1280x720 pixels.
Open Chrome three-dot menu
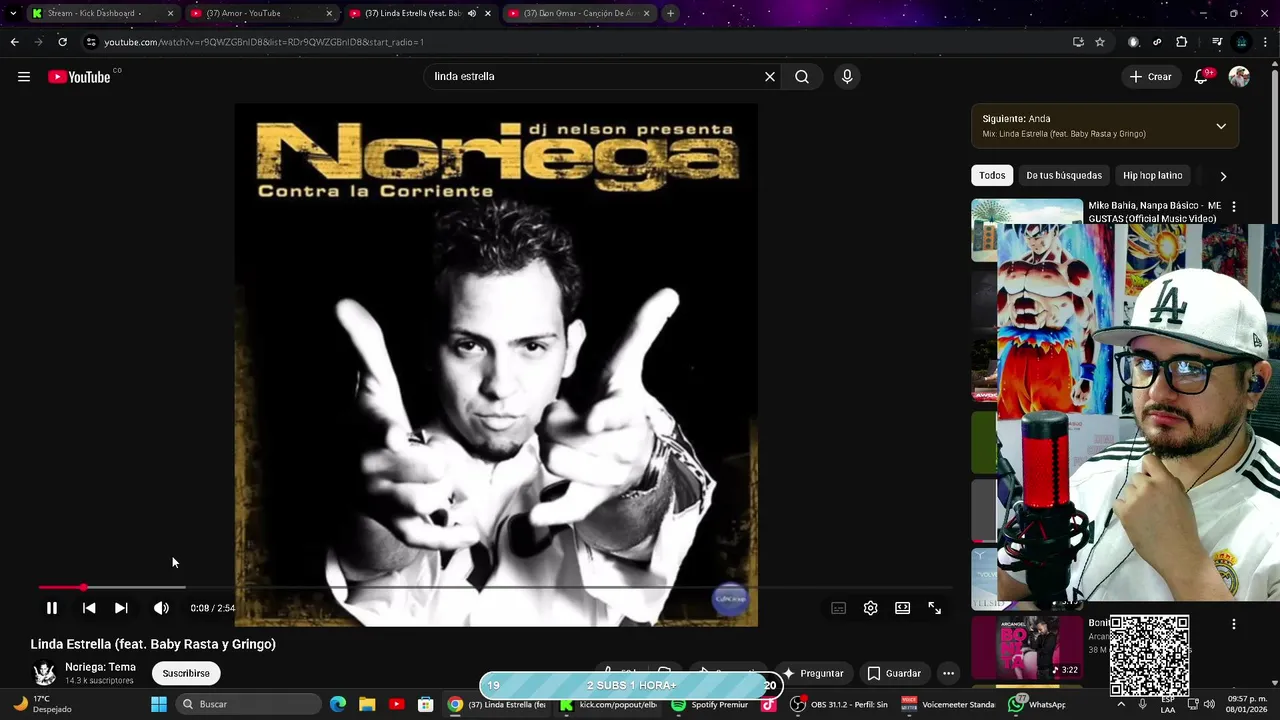coord(1266,42)
